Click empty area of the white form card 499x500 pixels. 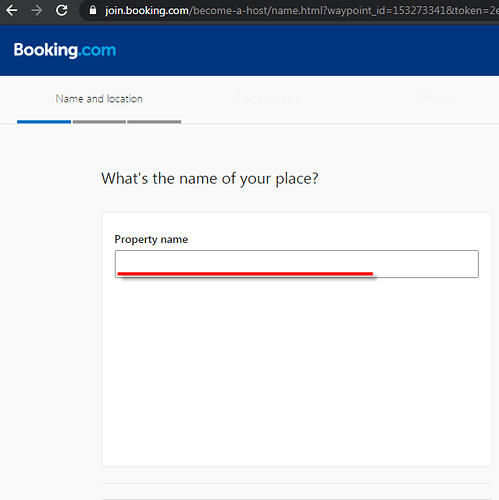tap(296, 370)
